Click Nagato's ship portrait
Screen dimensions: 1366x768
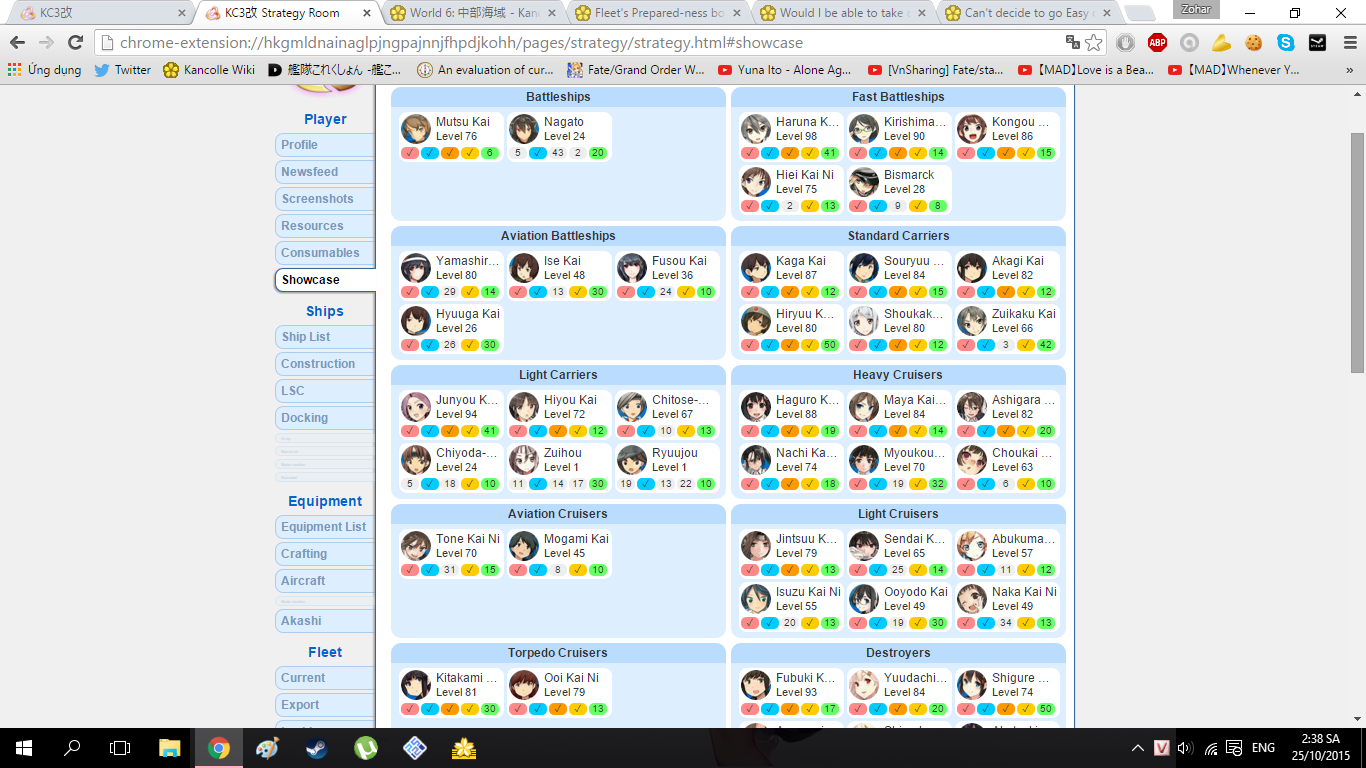coord(524,129)
